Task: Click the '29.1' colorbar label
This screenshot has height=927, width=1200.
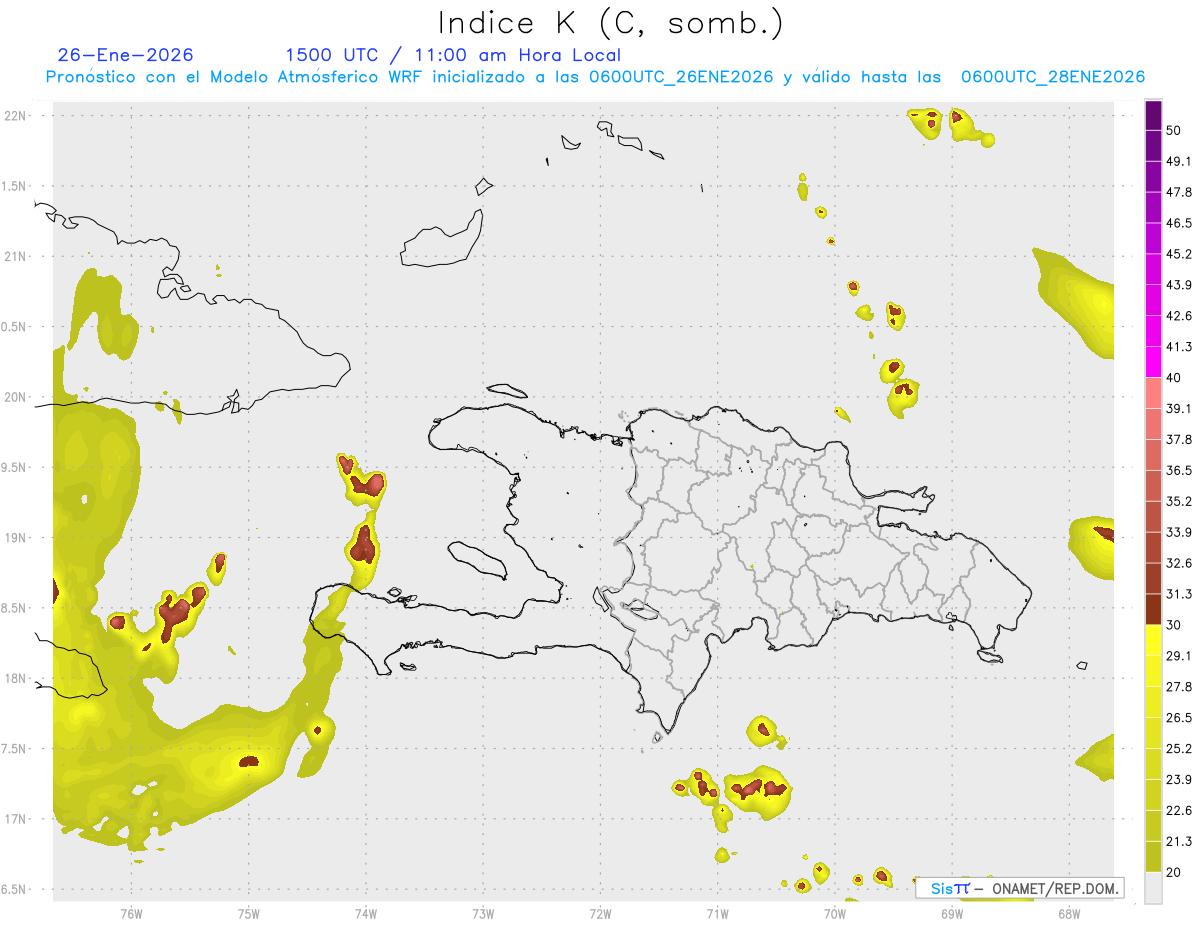Action: 1179,656
